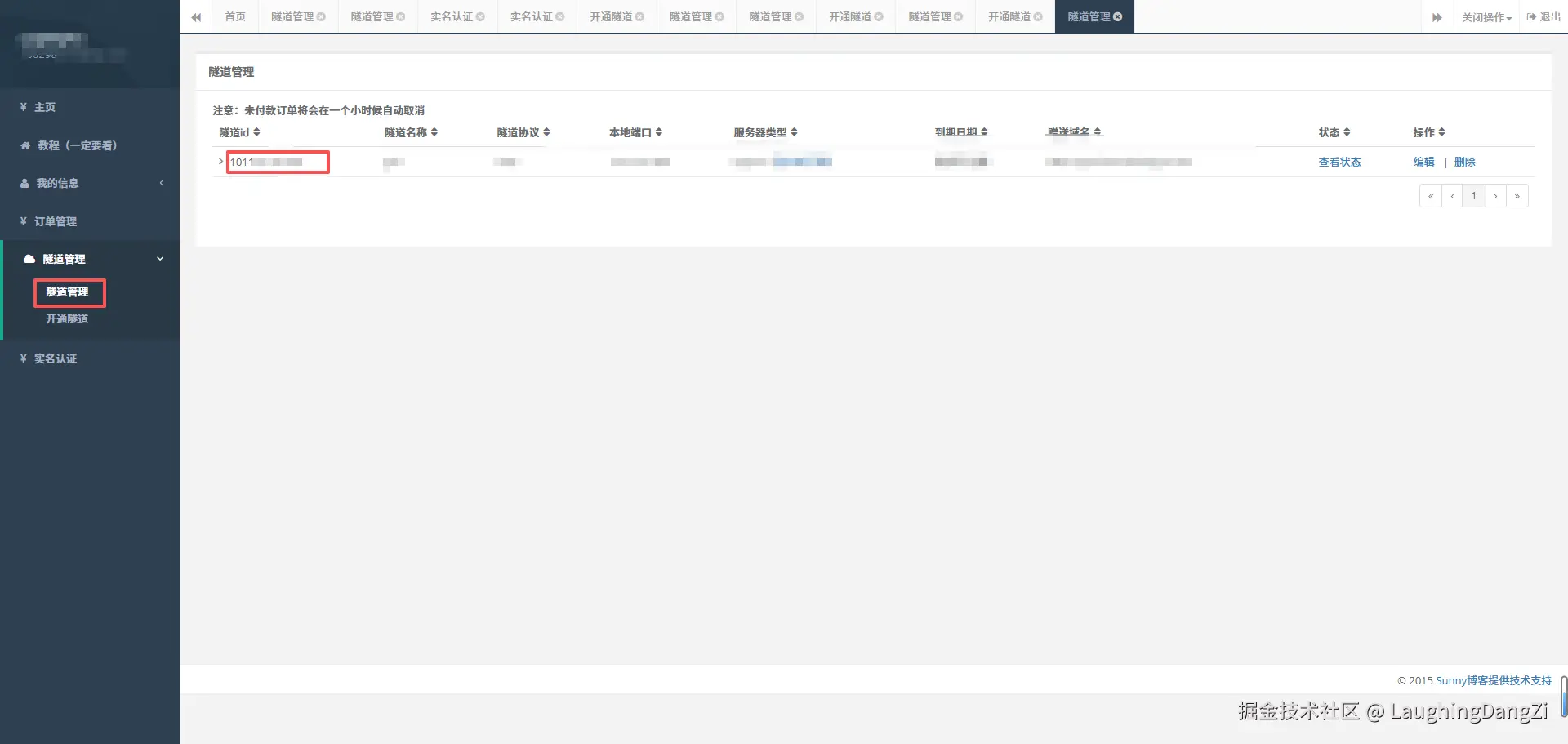Collapse the 隧道管理 sidebar chevron
1568x744 pixels.
point(160,259)
